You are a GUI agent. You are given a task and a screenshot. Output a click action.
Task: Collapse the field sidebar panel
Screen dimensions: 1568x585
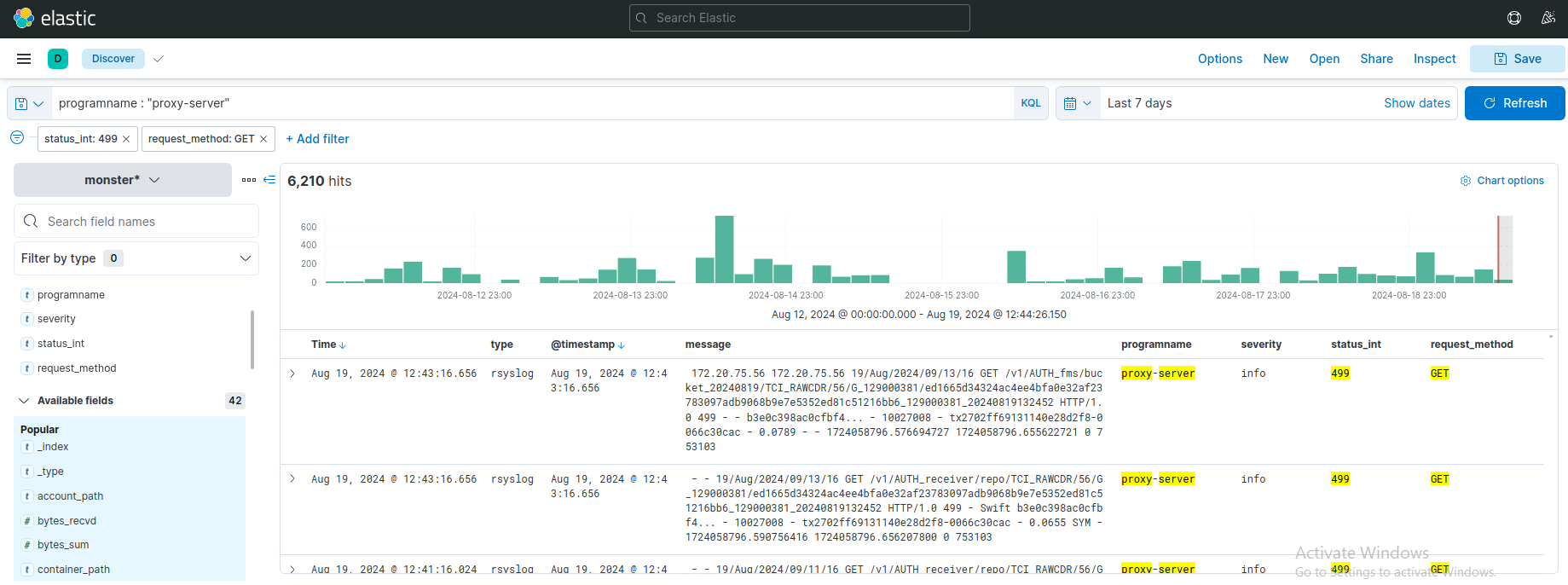point(269,180)
